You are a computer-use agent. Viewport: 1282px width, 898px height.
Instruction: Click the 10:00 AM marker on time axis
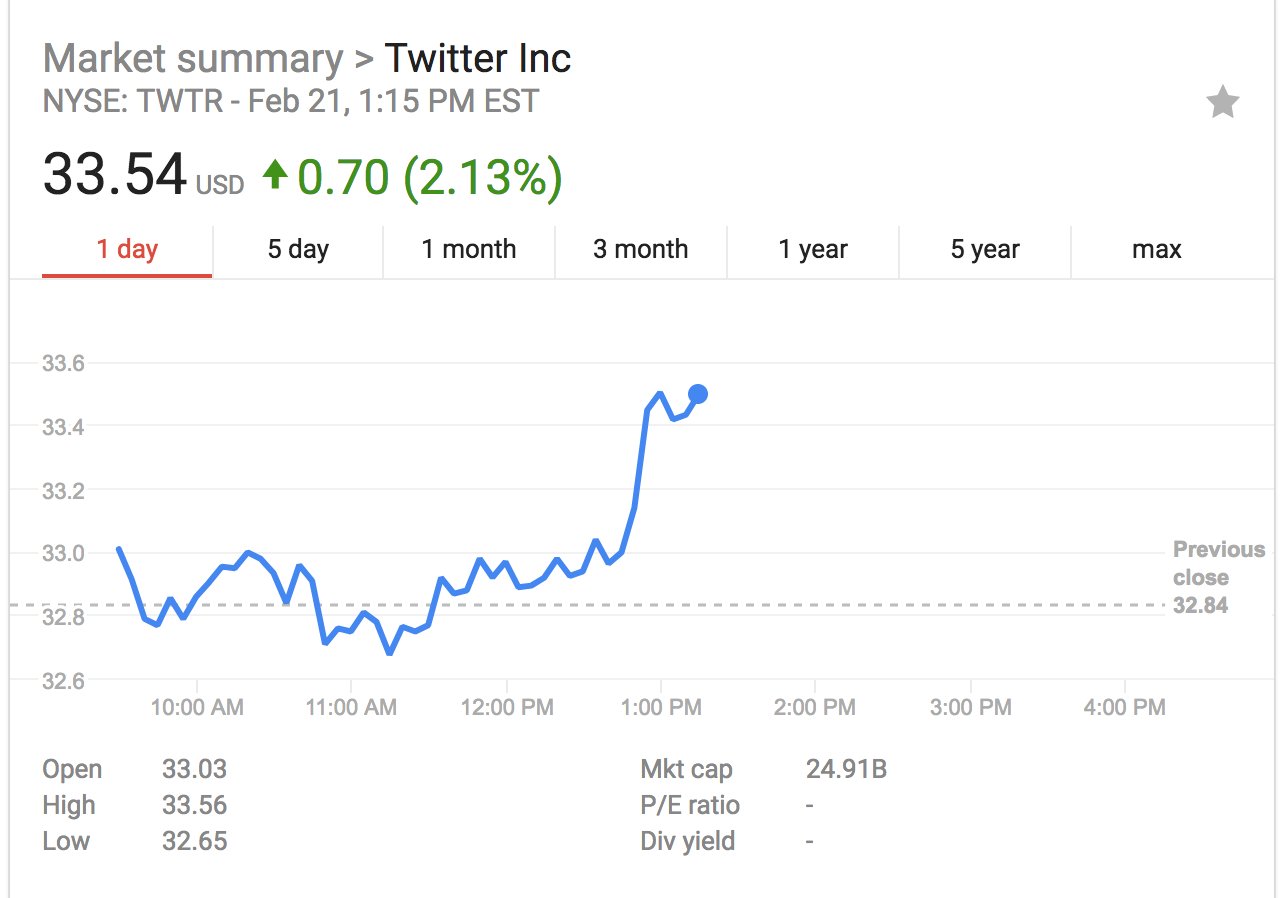197,708
